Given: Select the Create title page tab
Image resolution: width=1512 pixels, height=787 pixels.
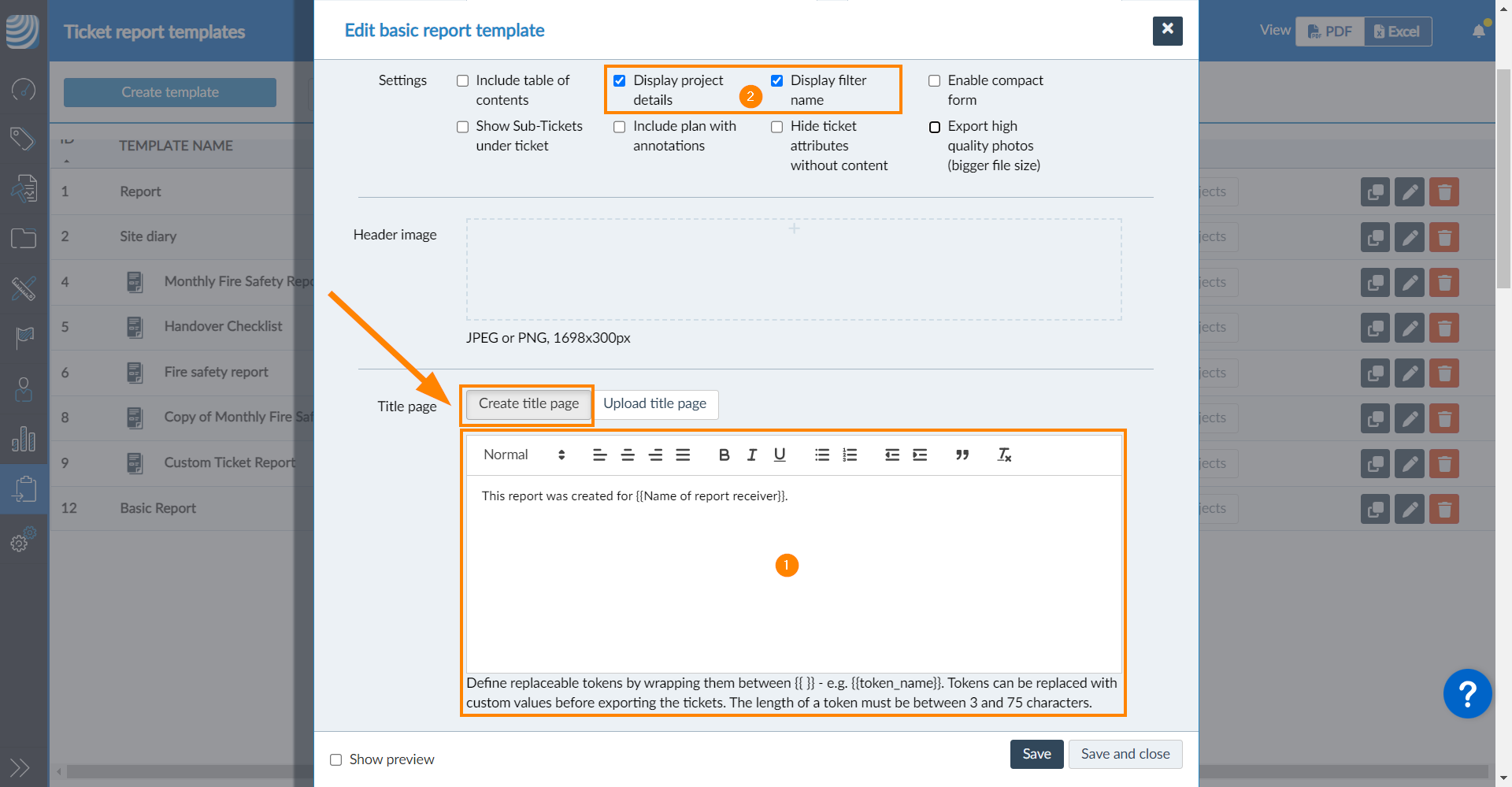Looking at the screenshot, I should (x=528, y=404).
